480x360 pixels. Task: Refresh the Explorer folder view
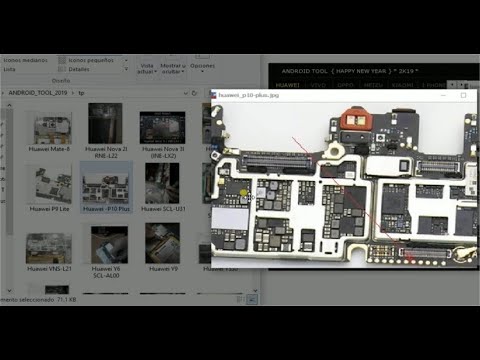click(194, 93)
